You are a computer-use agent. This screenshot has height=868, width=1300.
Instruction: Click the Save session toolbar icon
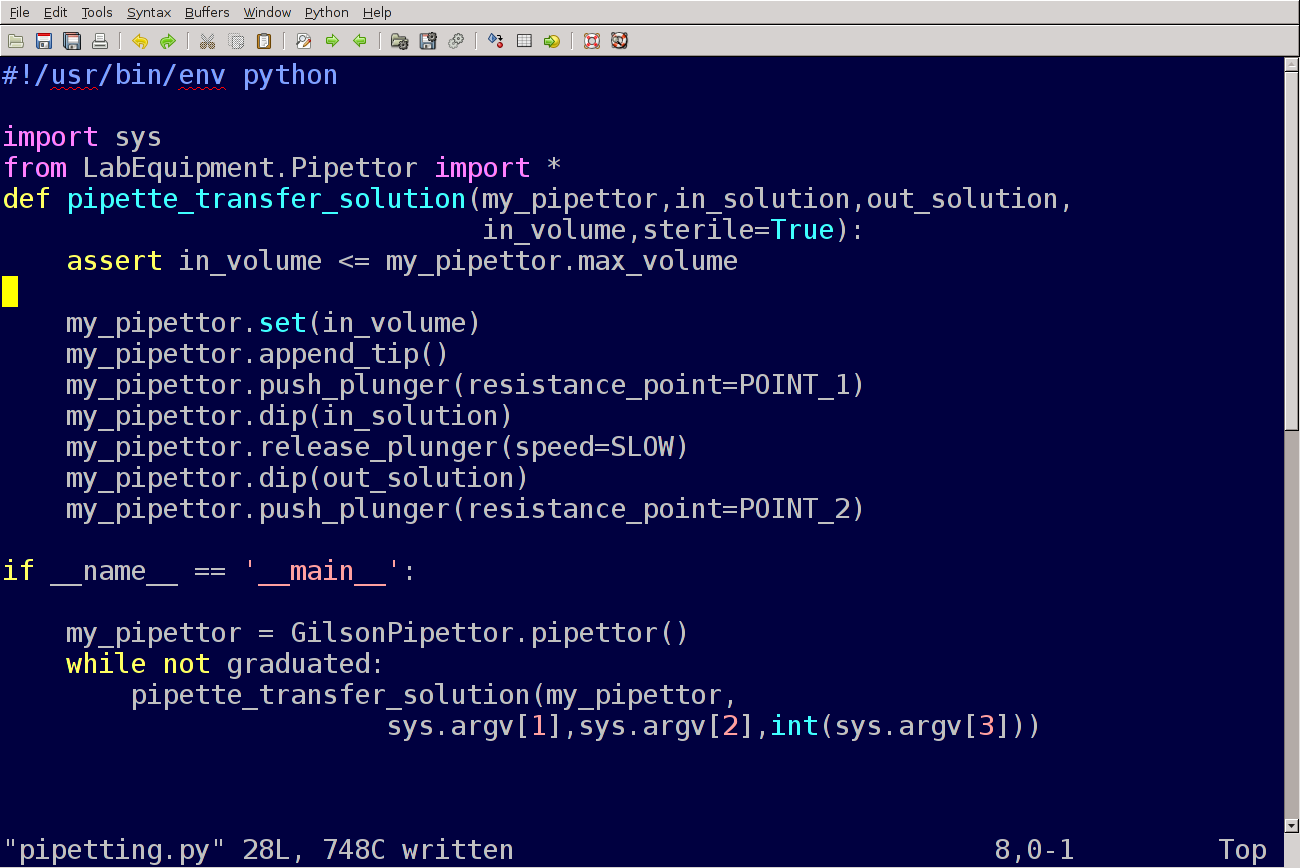point(428,41)
